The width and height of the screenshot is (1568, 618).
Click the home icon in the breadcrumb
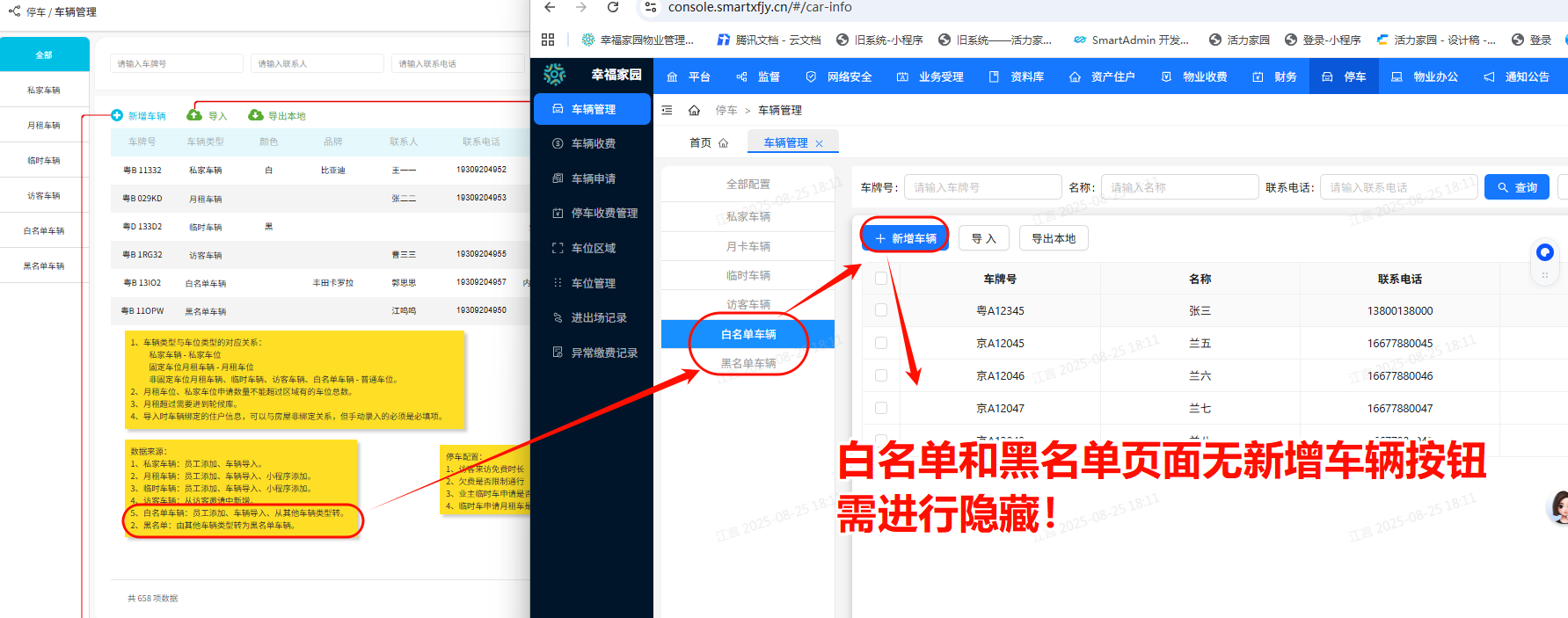point(694,110)
